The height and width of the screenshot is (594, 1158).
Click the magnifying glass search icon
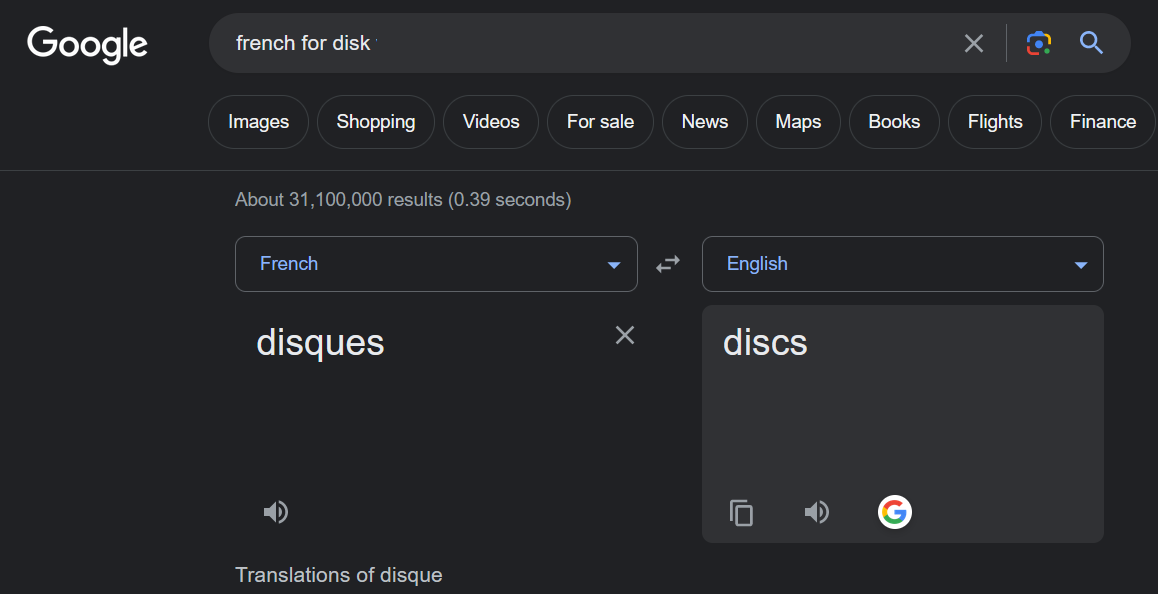(1091, 43)
